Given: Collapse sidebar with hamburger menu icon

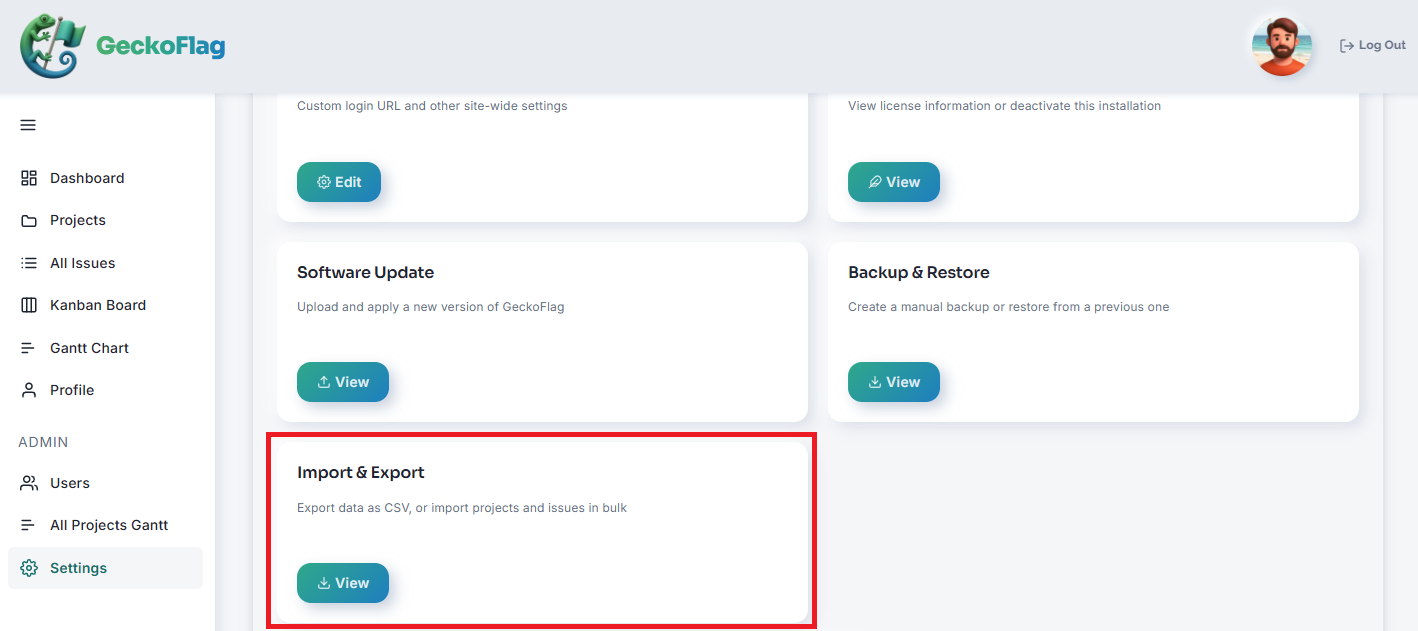Looking at the screenshot, I should coord(28,125).
